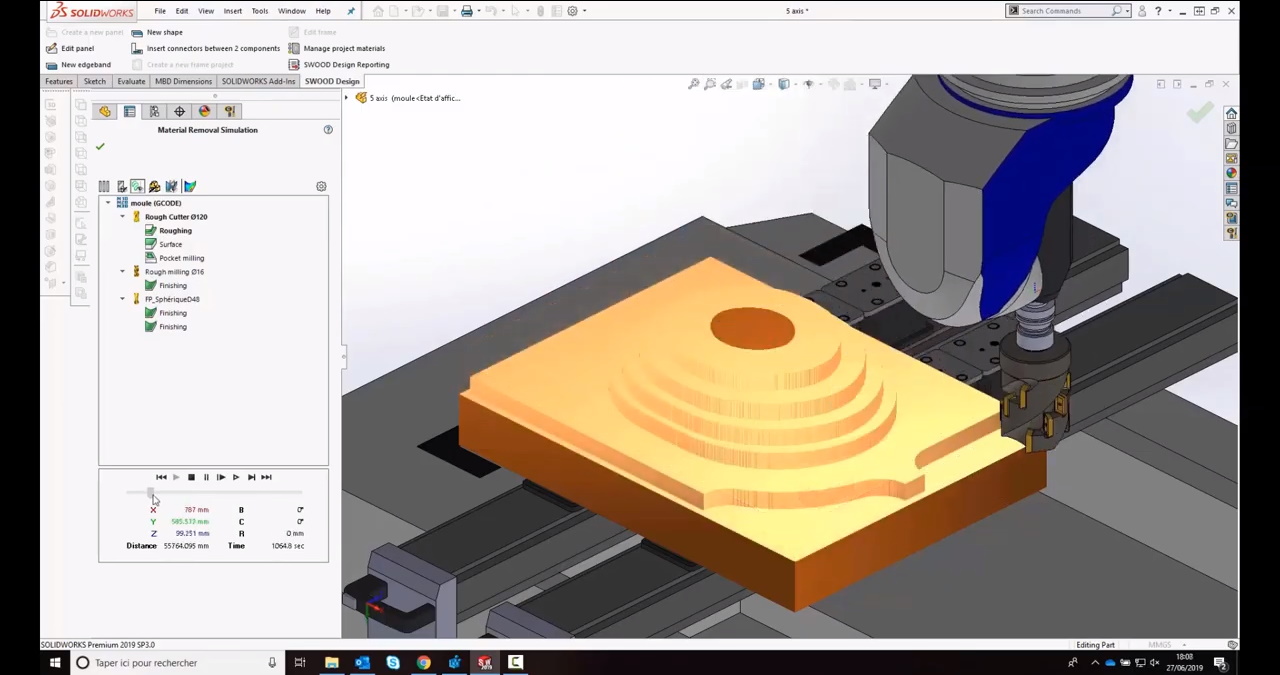1280x675 pixels.
Task: Collapse the moule (GCODE) tree node
Action: click(x=108, y=203)
